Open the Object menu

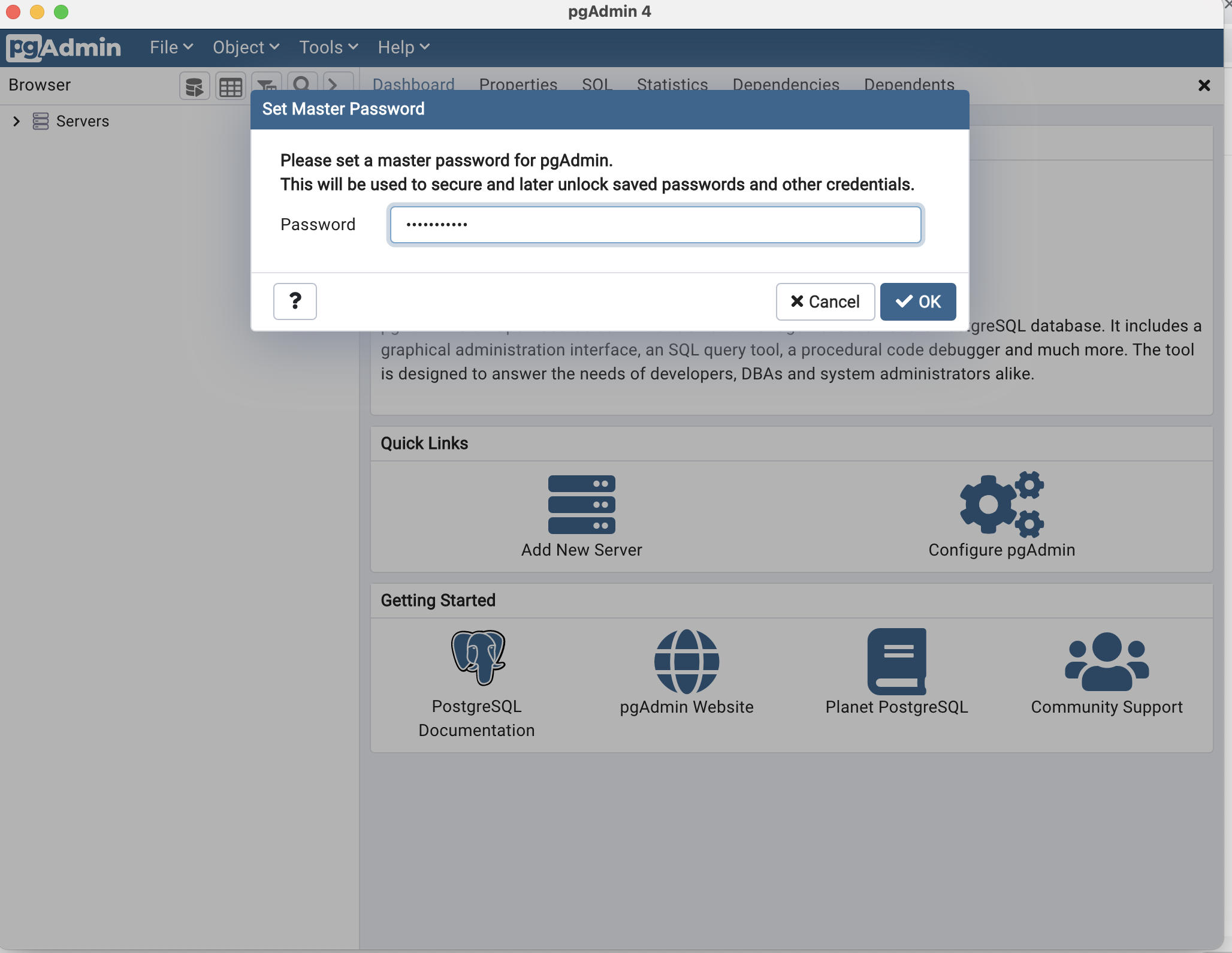point(246,47)
